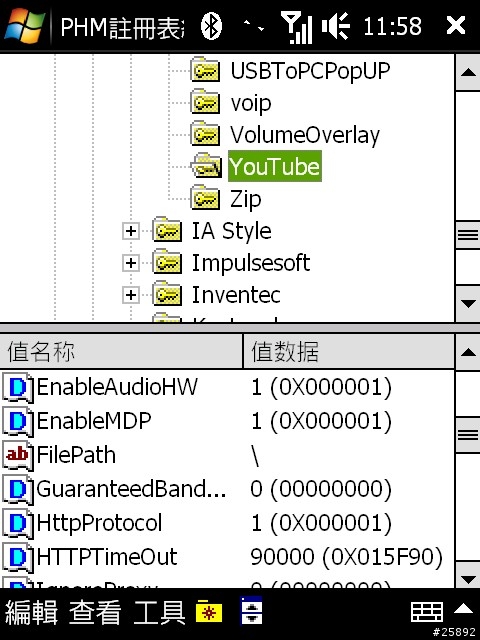Select the highlighted YouTube key
The width and height of the screenshot is (480, 640).
click(275, 166)
